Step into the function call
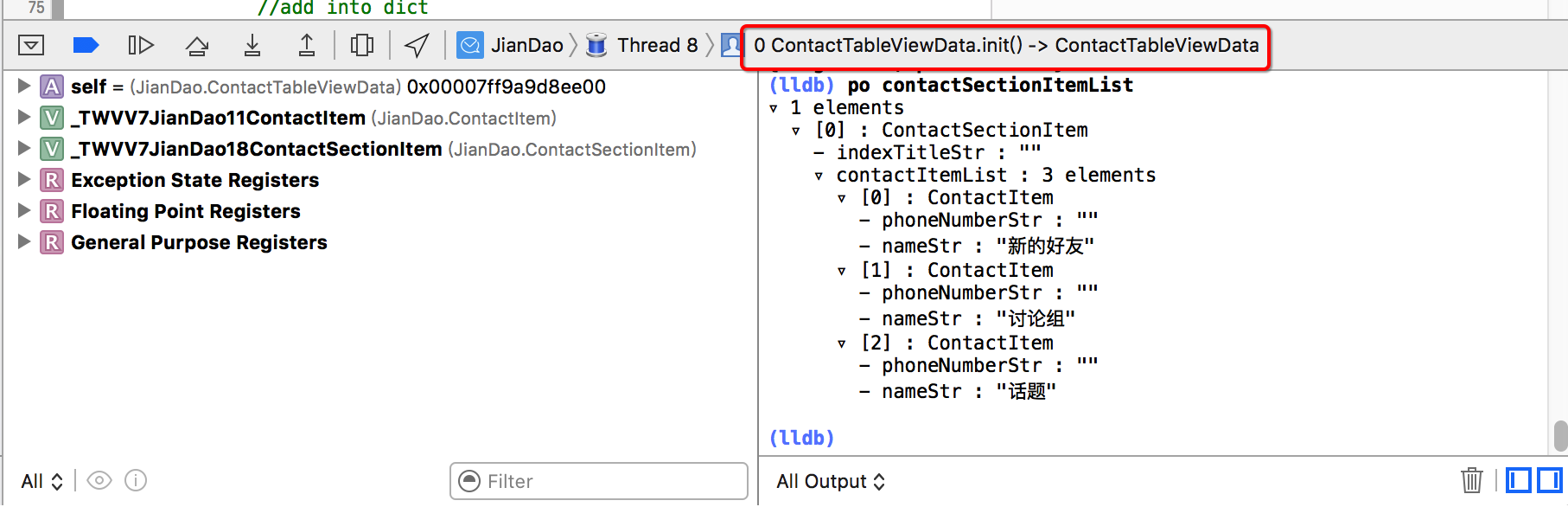This screenshot has width=1568, height=507. 252,45
